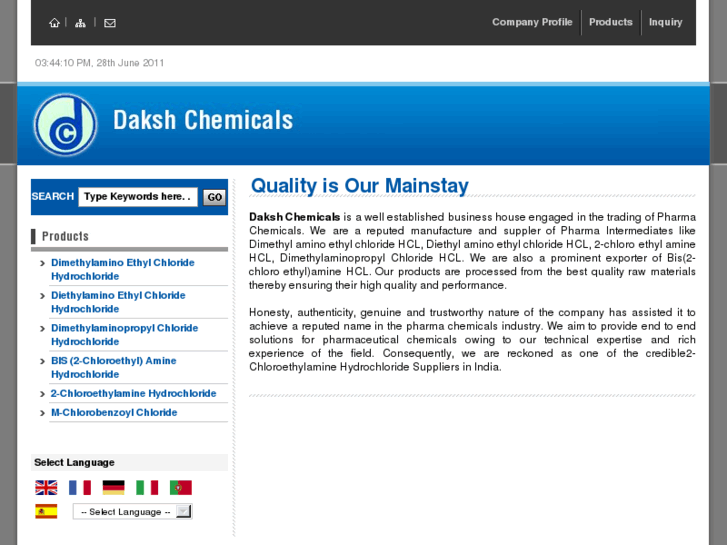Go to the home page icon
Screen dimensions: 727x545
(54, 23)
